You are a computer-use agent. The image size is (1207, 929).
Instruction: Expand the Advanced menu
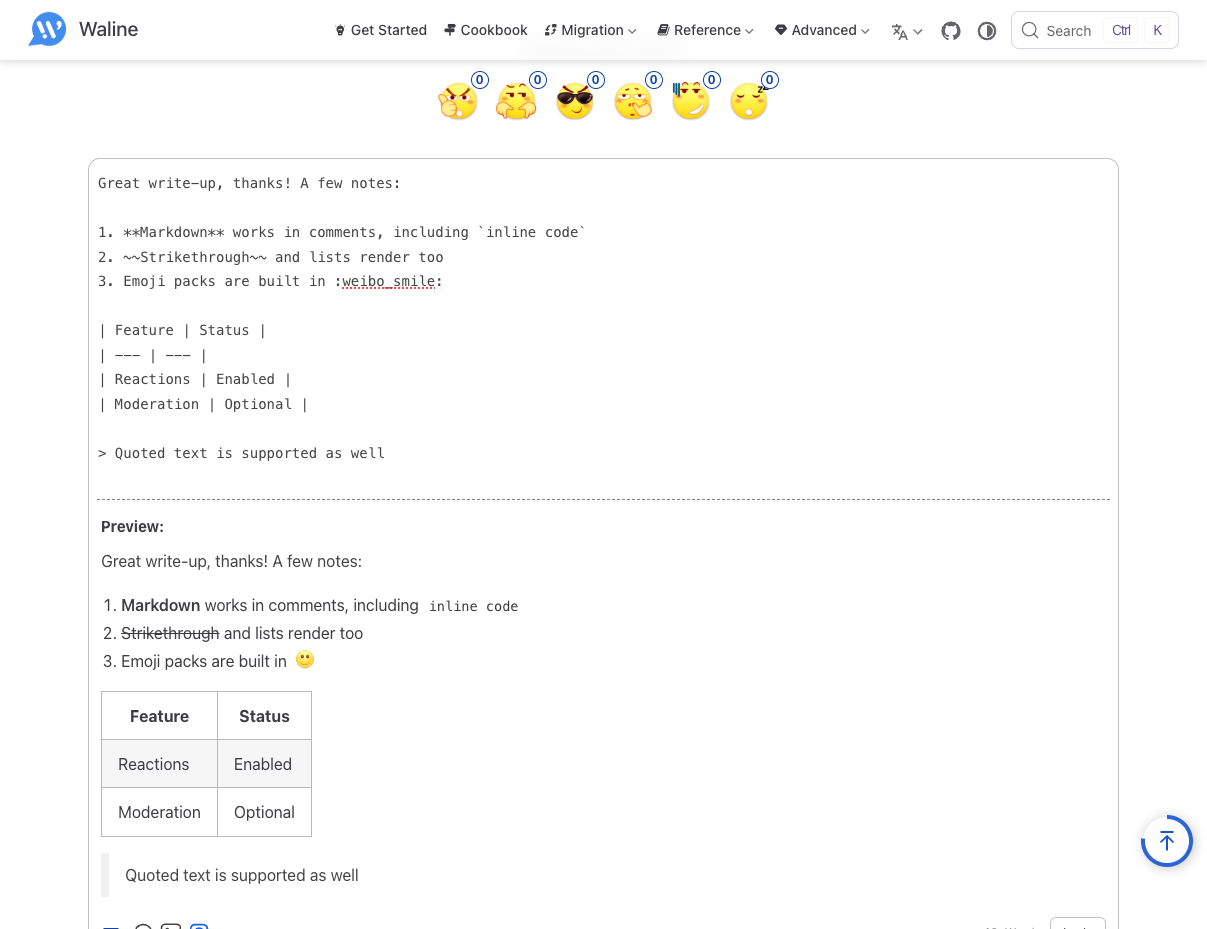(x=822, y=30)
